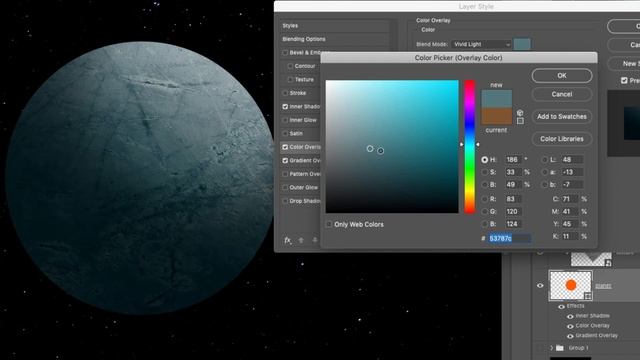This screenshot has width=640, height=360.
Task: Hide the Gradient Overlay effect eye
Action: coord(570,336)
